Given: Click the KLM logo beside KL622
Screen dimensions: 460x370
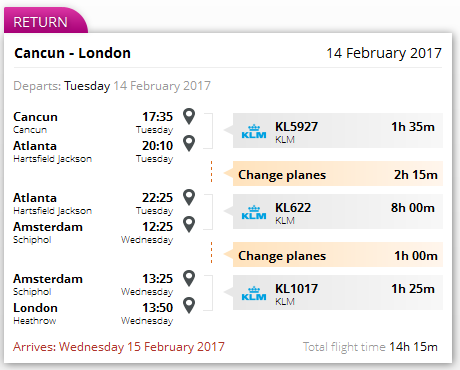Looking at the screenshot, I should [x=254, y=212].
